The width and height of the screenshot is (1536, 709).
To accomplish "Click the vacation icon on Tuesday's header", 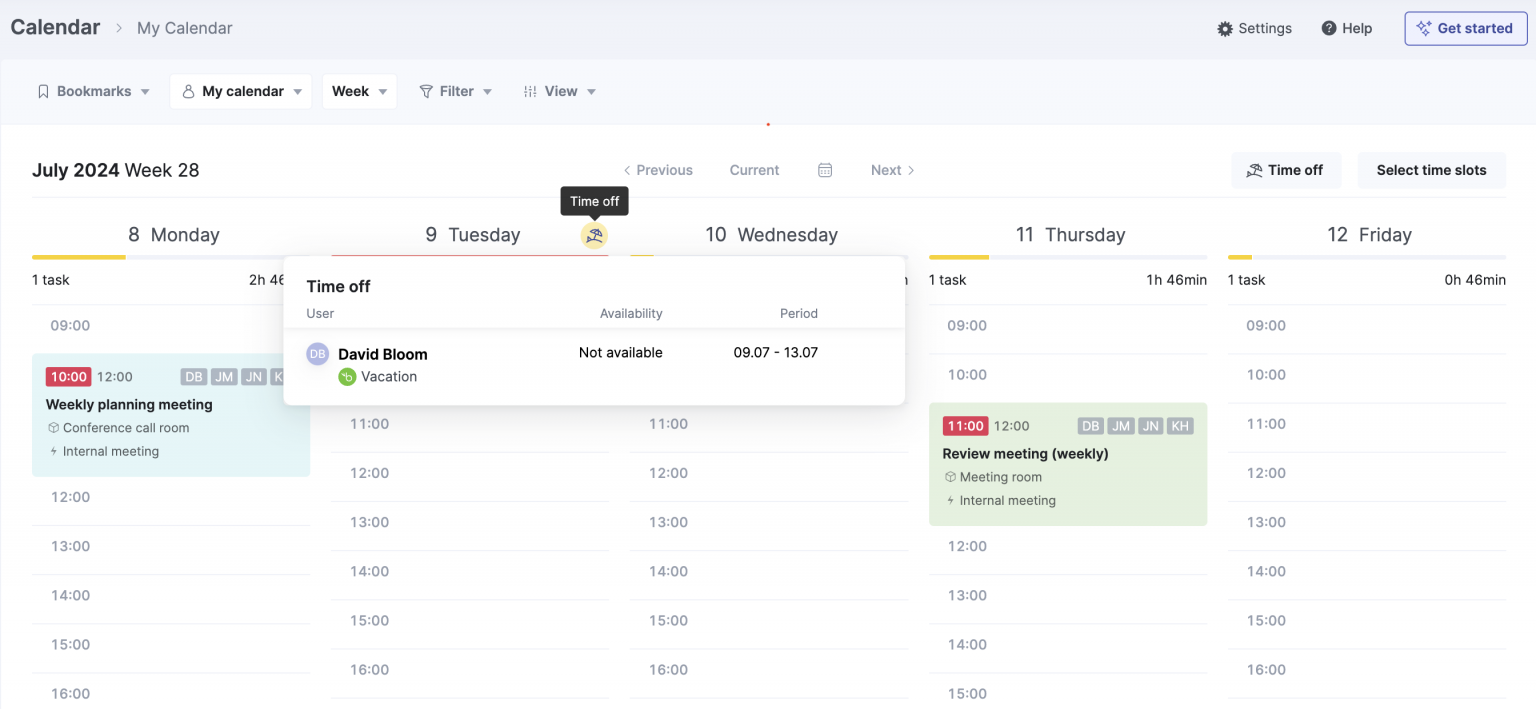I will [594, 235].
